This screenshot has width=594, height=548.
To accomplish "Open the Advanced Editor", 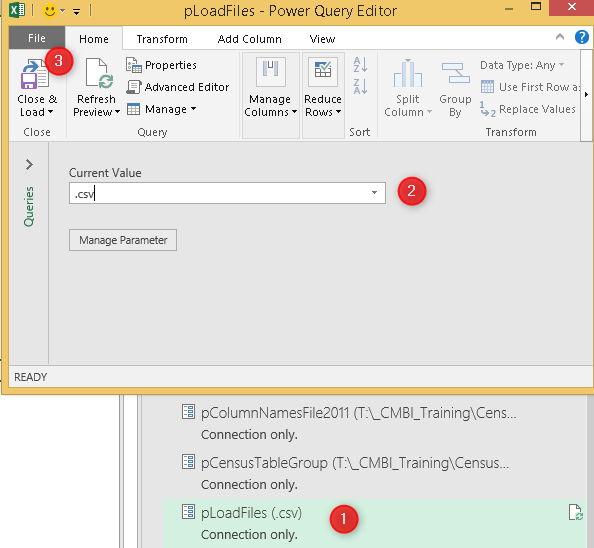I will coord(178,87).
